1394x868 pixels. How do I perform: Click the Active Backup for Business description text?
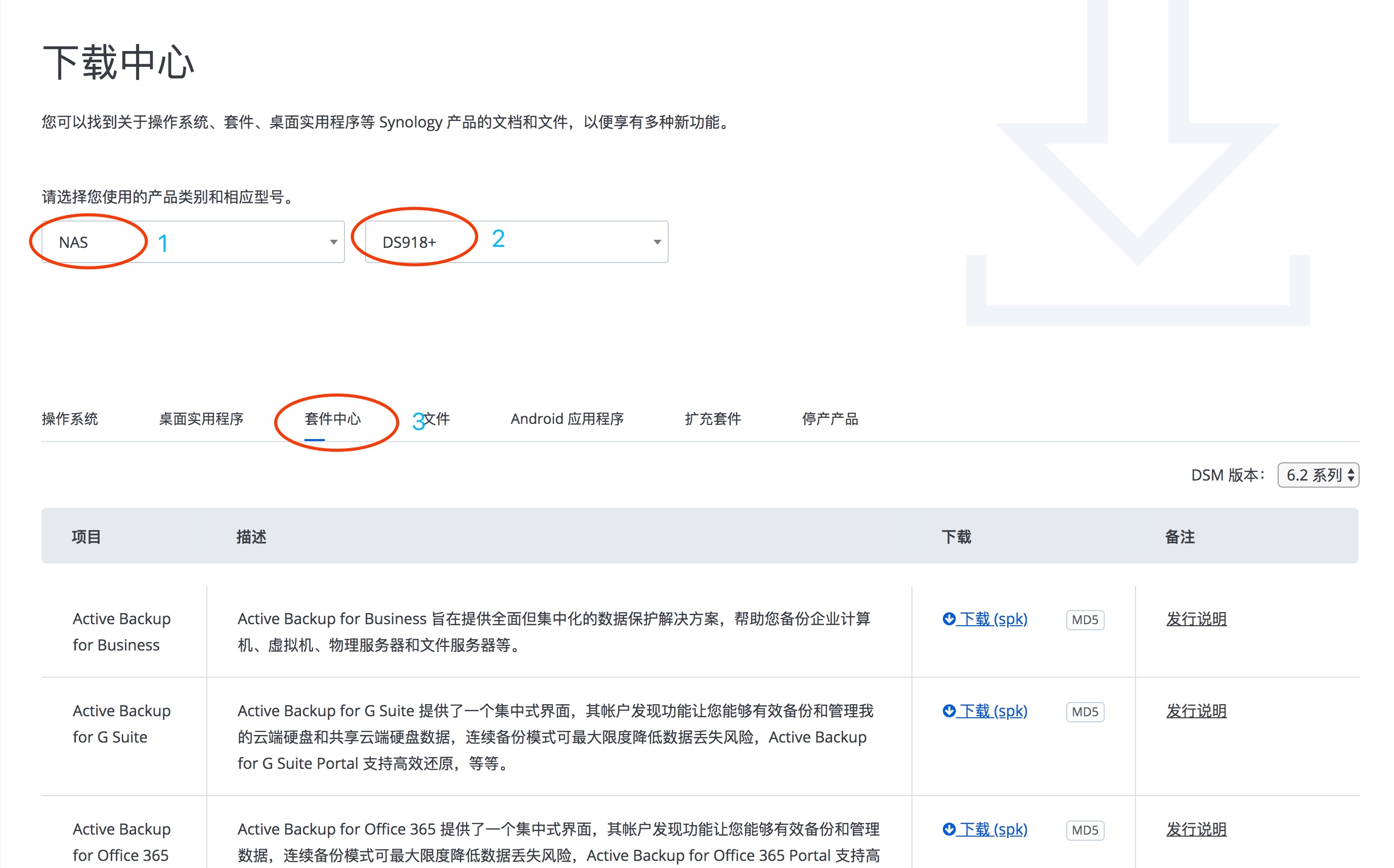[x=554, y=631]
